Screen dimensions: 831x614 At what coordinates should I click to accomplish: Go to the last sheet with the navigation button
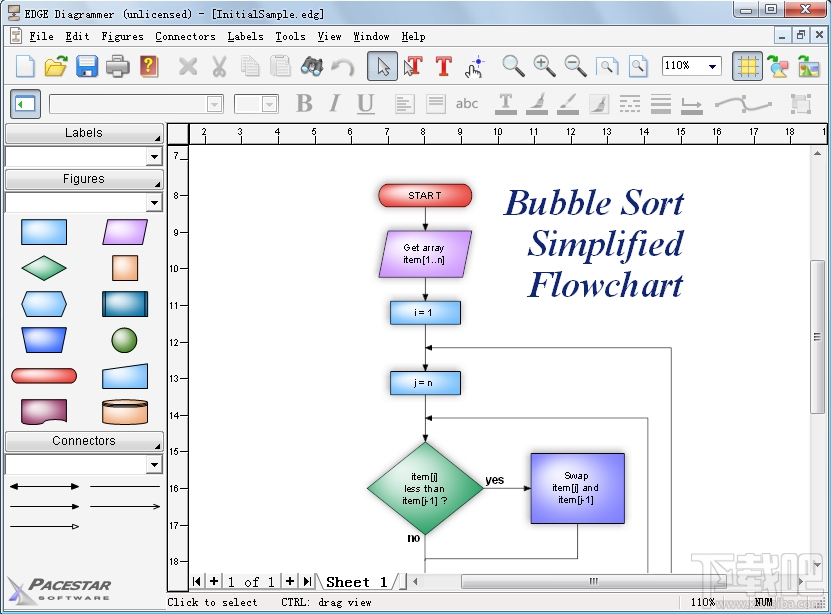pos(307,581)
